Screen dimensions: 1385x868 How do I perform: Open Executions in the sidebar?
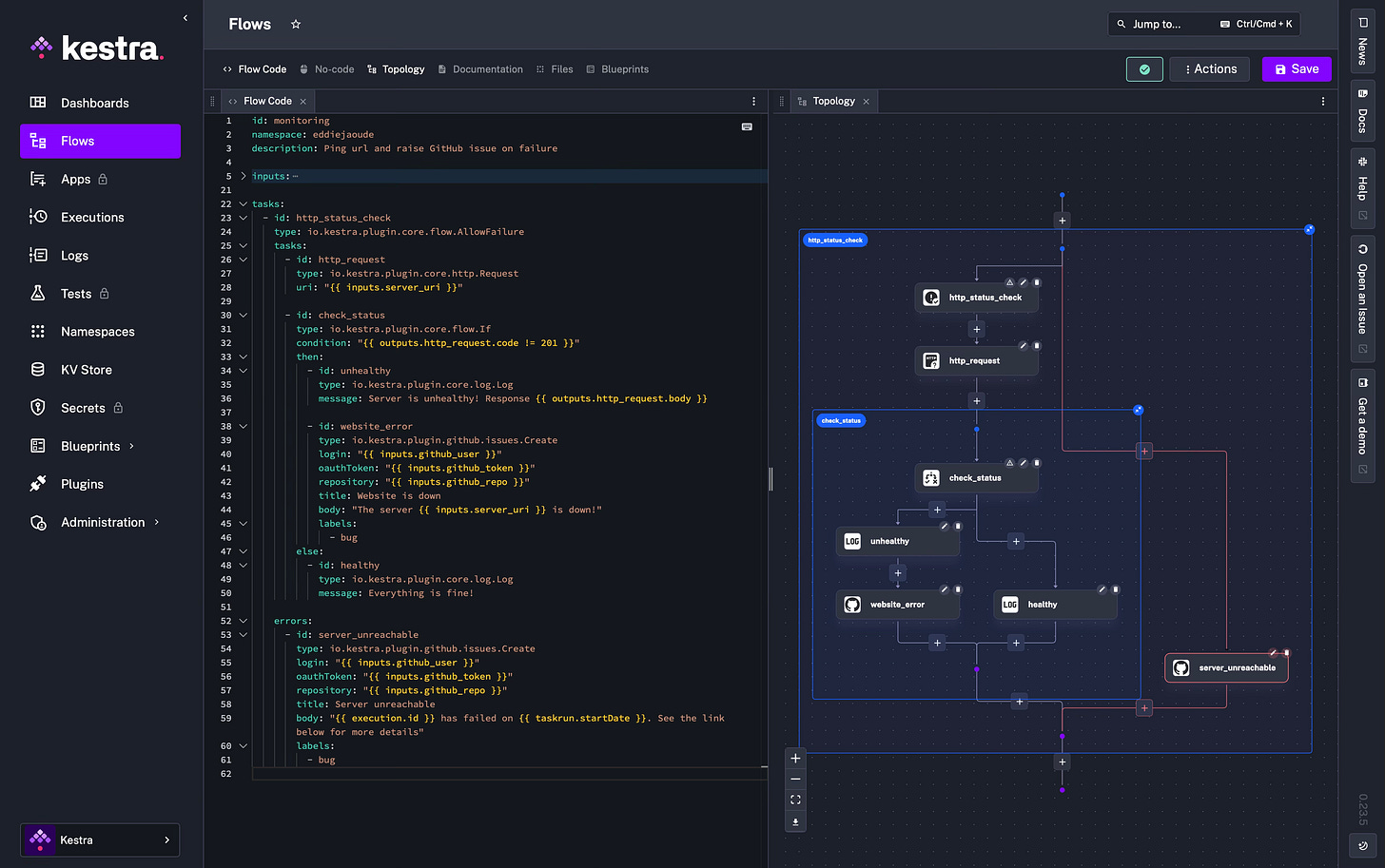92,218
